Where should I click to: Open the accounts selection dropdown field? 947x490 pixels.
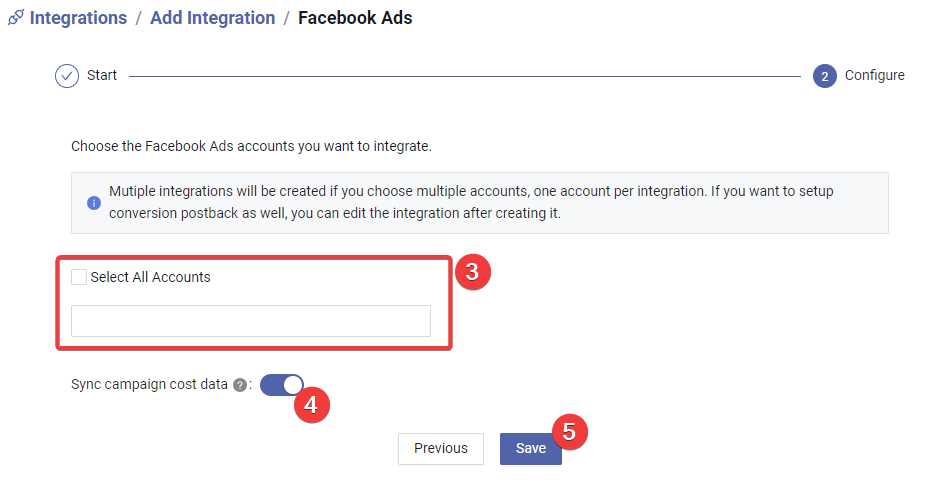[x=251, y=321]
